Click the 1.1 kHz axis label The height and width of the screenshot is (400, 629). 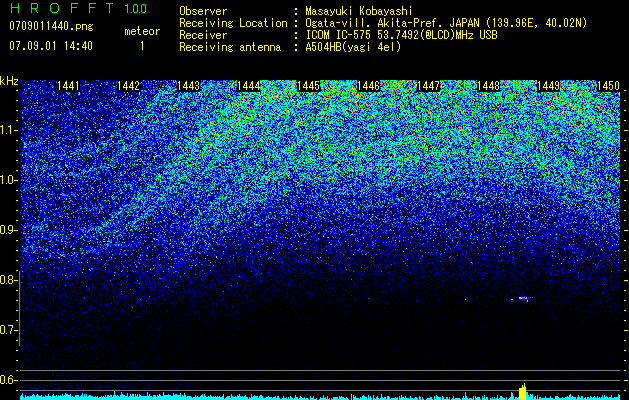[x=8, y=130]
